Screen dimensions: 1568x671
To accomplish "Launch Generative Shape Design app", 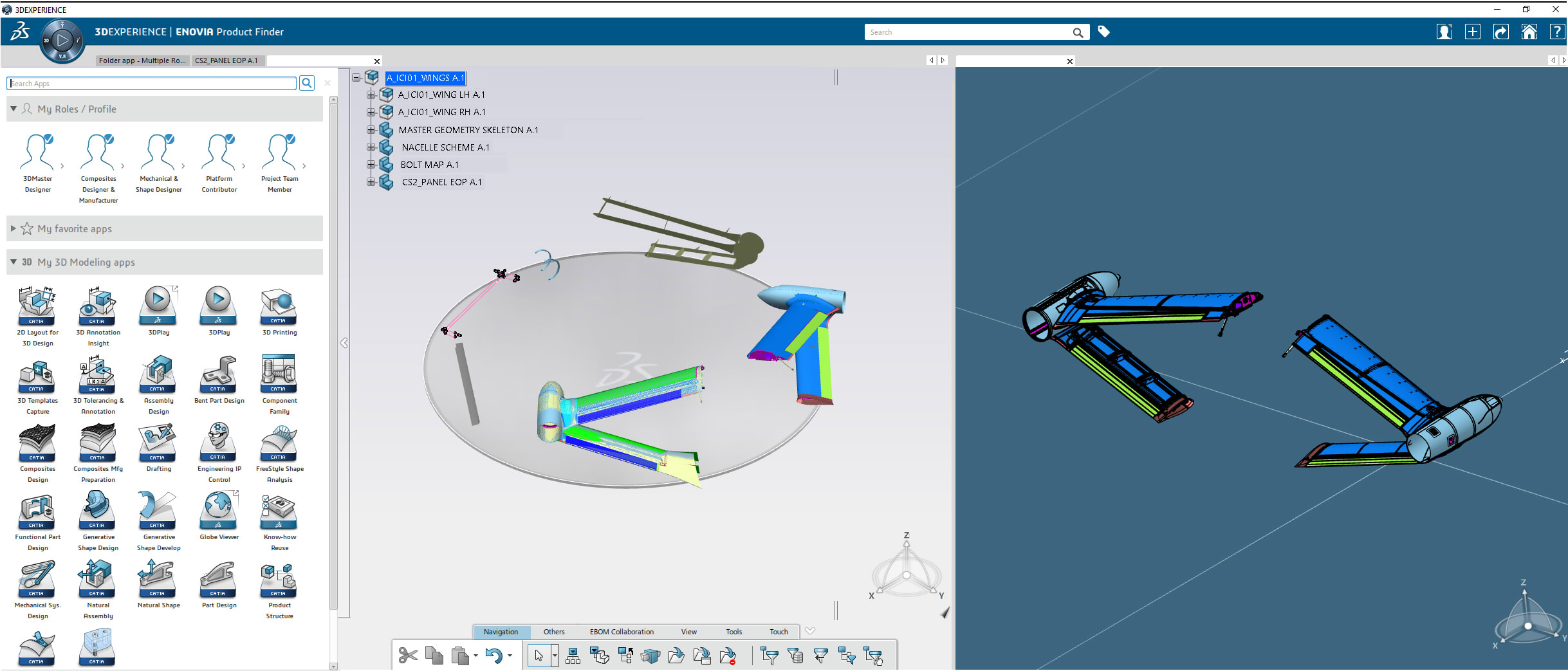I will click(98, 521).
